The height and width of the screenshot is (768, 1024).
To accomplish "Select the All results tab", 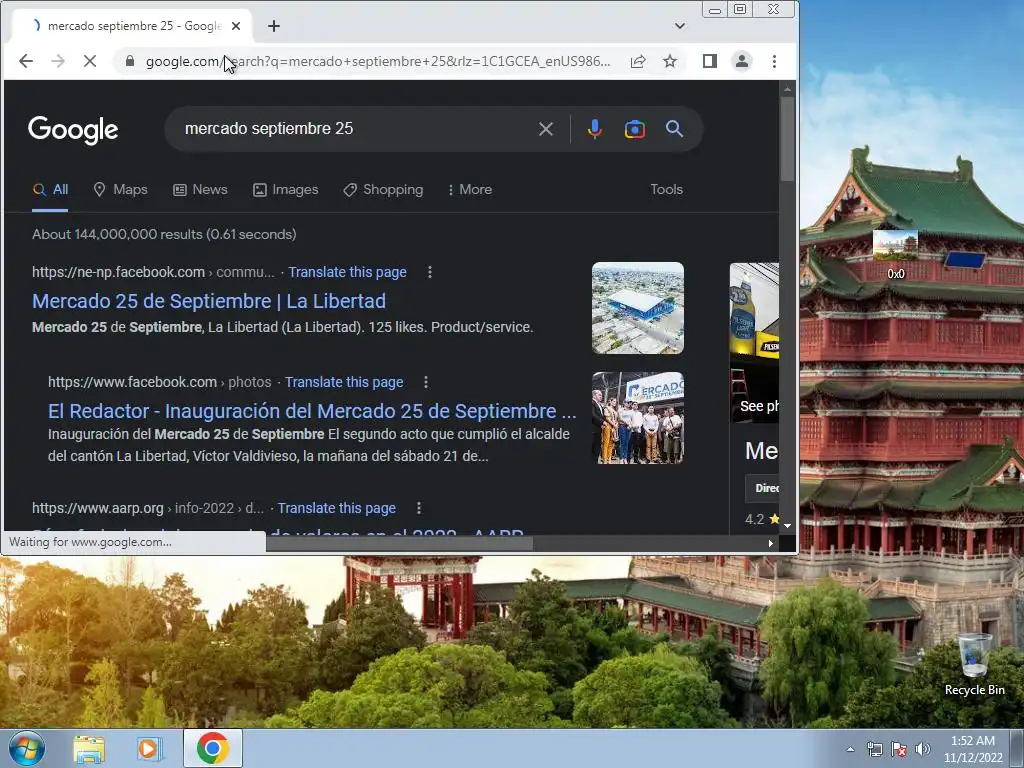I will tap(50, 189).
